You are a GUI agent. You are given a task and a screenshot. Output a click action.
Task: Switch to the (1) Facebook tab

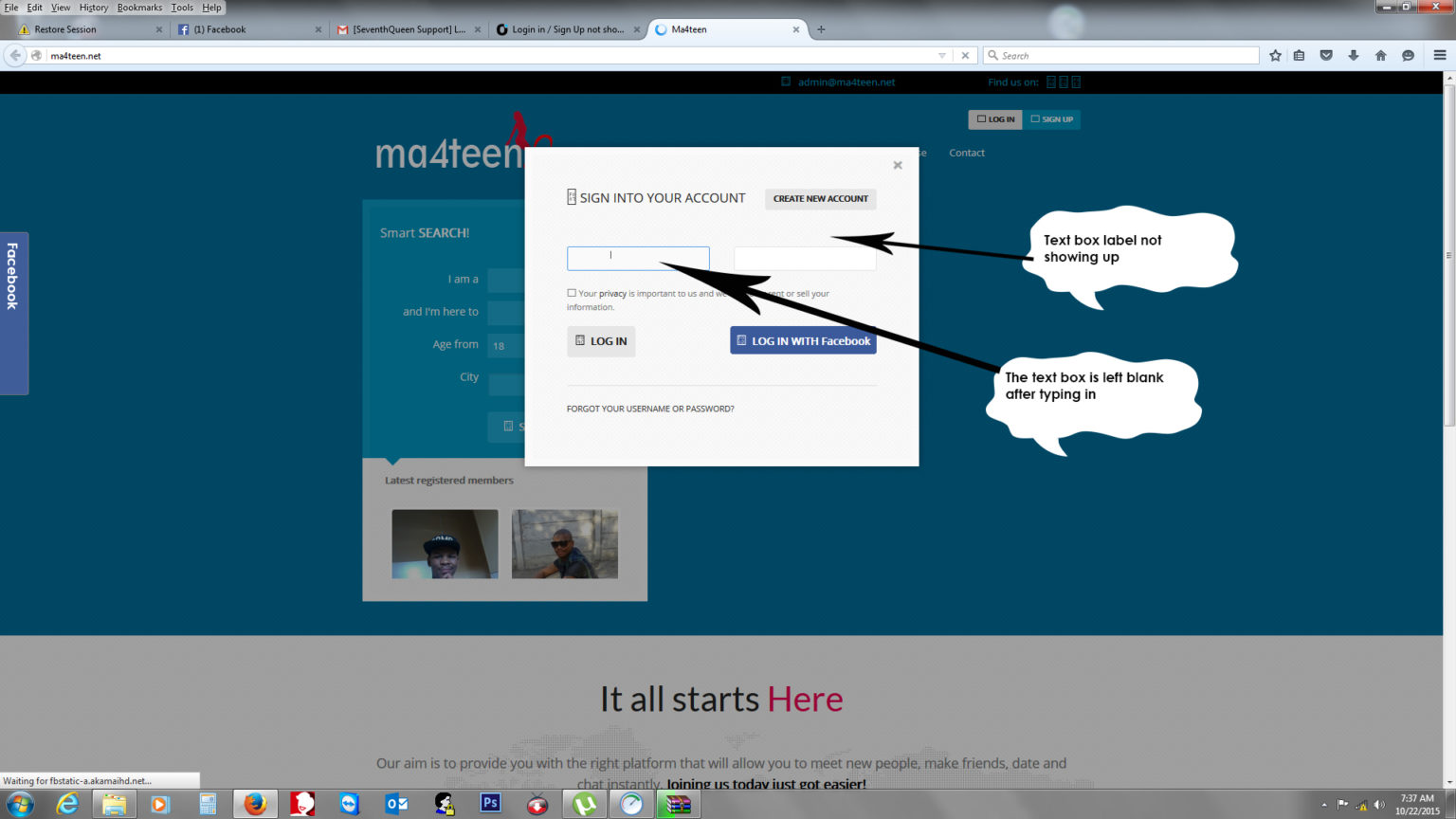250,29
